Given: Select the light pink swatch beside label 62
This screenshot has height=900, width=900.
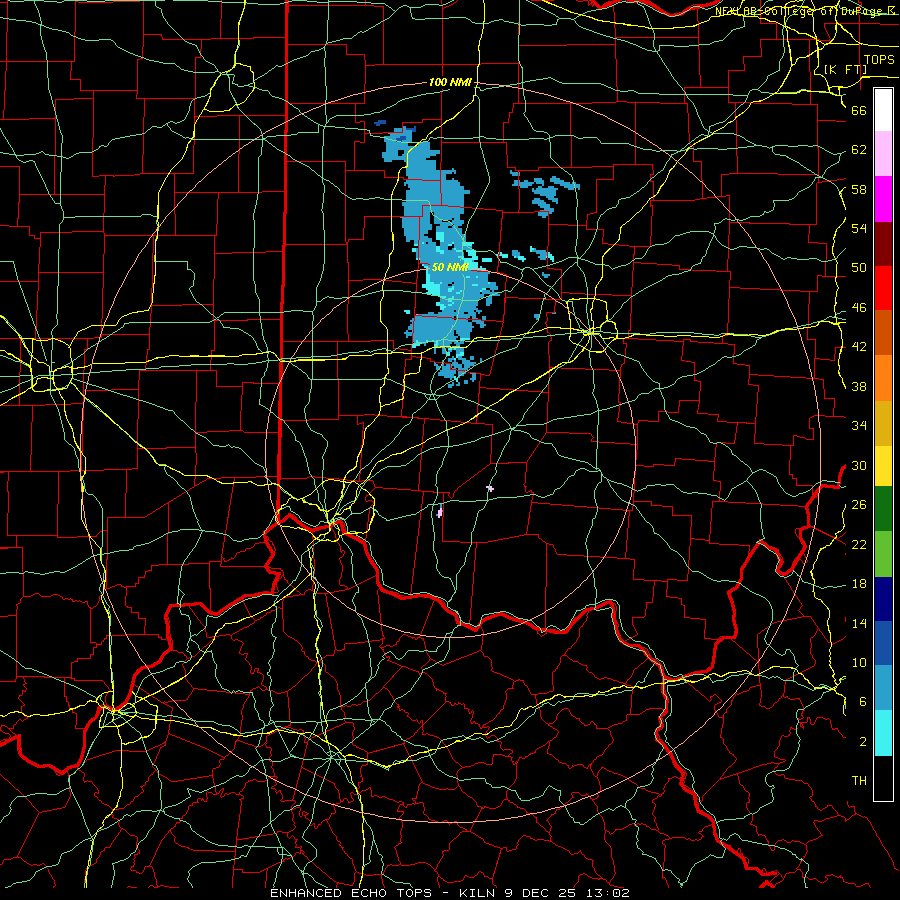Looking at the screenshot, I should click(x=883, y=154).
